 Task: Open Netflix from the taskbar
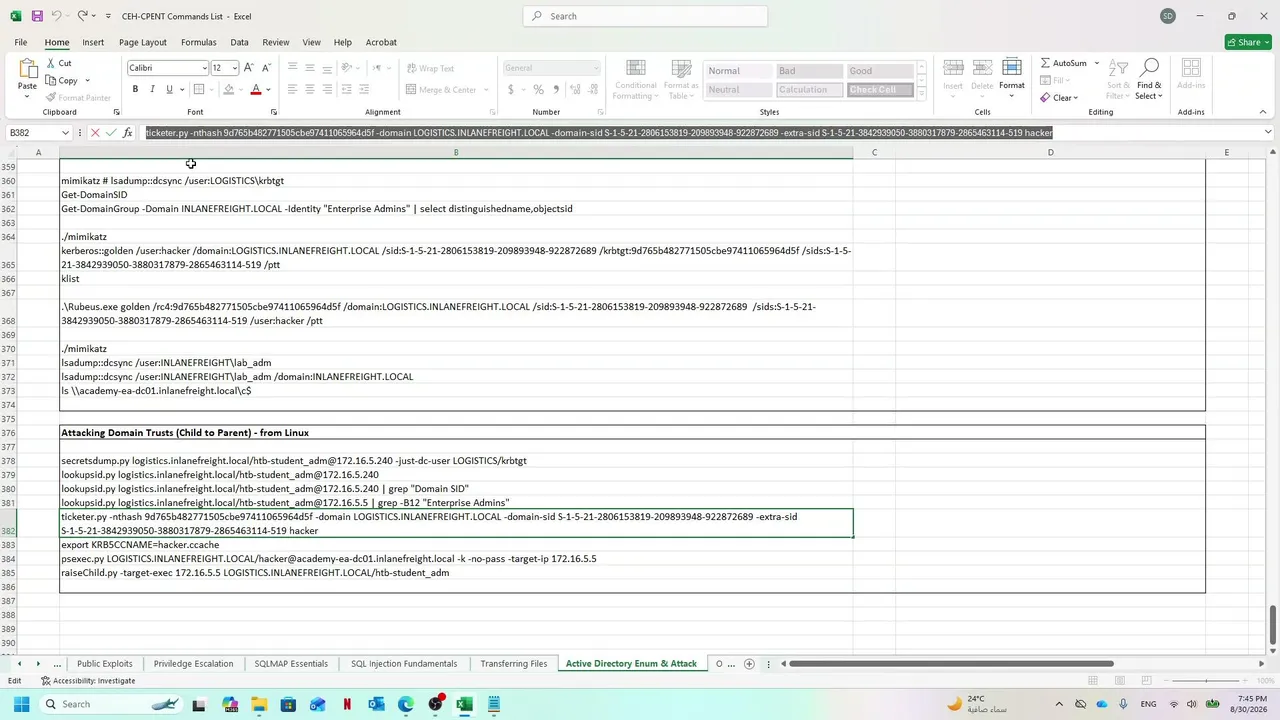pos(347,704)
